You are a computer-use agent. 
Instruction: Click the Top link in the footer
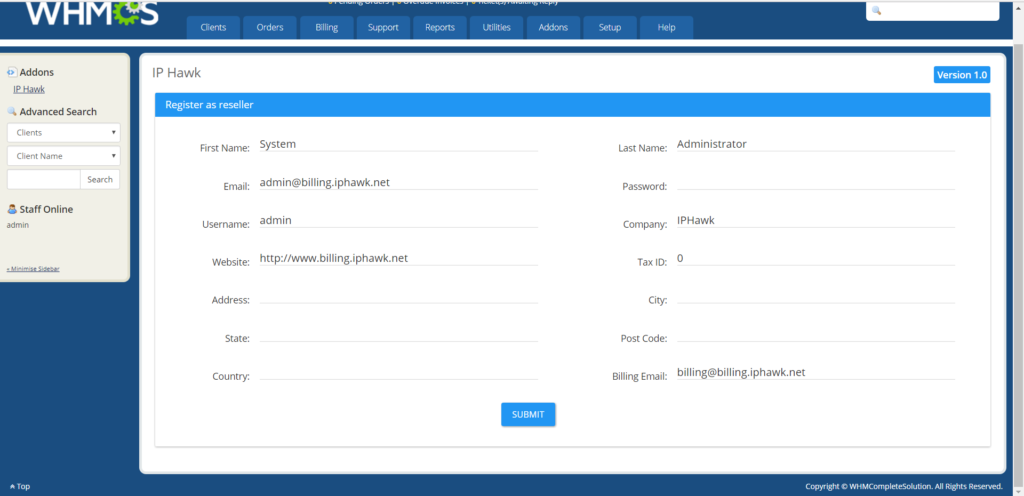click(20, 486)
